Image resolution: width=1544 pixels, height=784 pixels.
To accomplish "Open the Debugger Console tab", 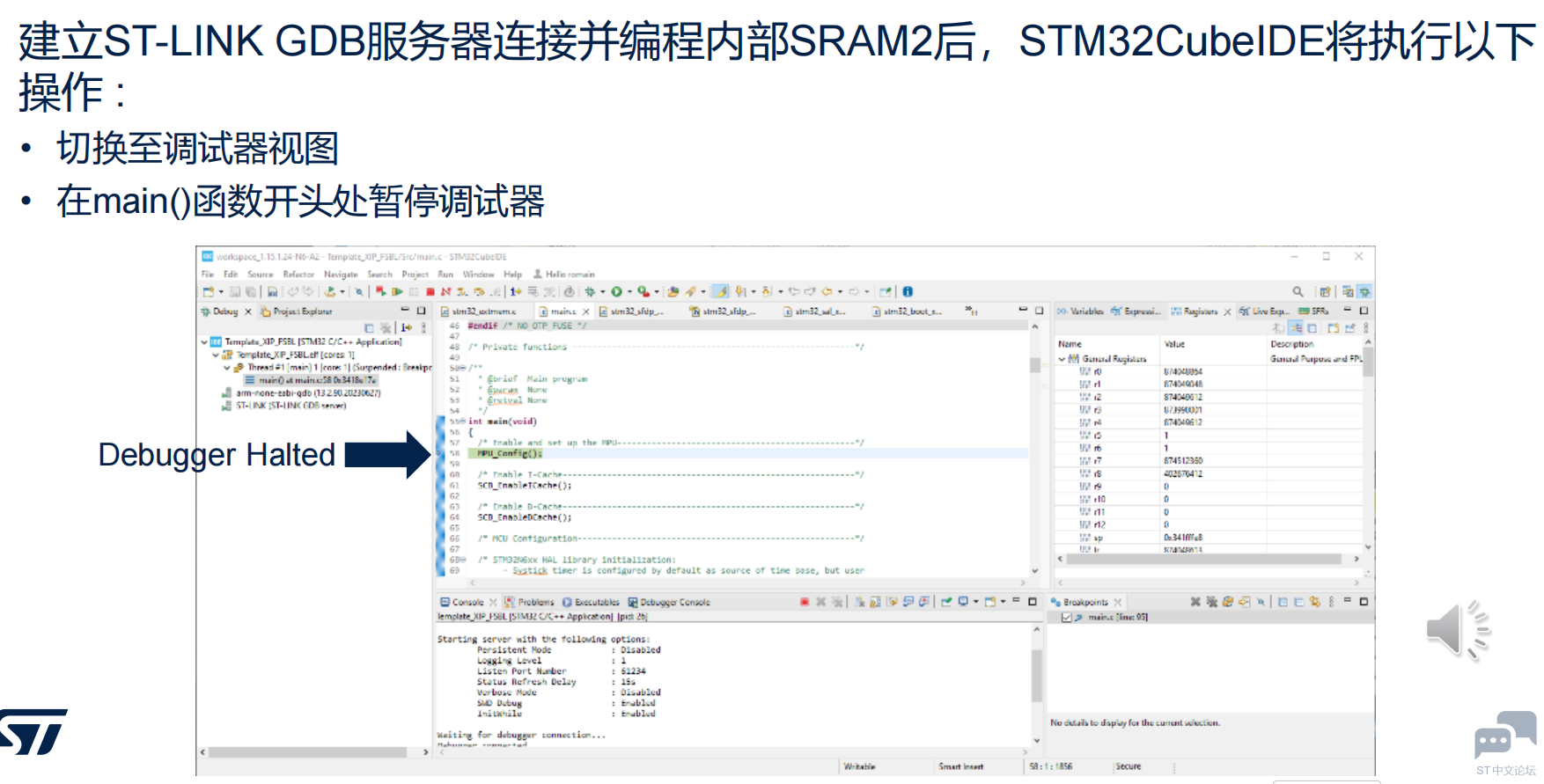I will coord(669,603).
